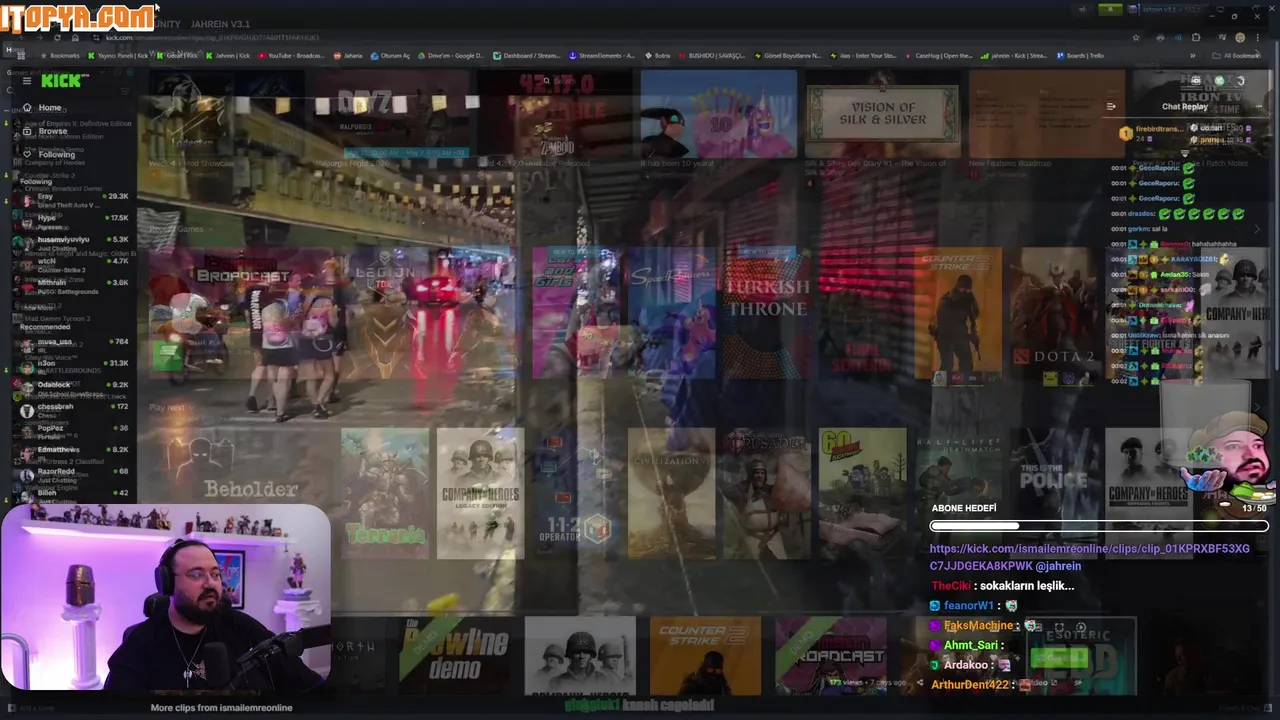
Task: Click the browser reload button
Action: (57, 38)
